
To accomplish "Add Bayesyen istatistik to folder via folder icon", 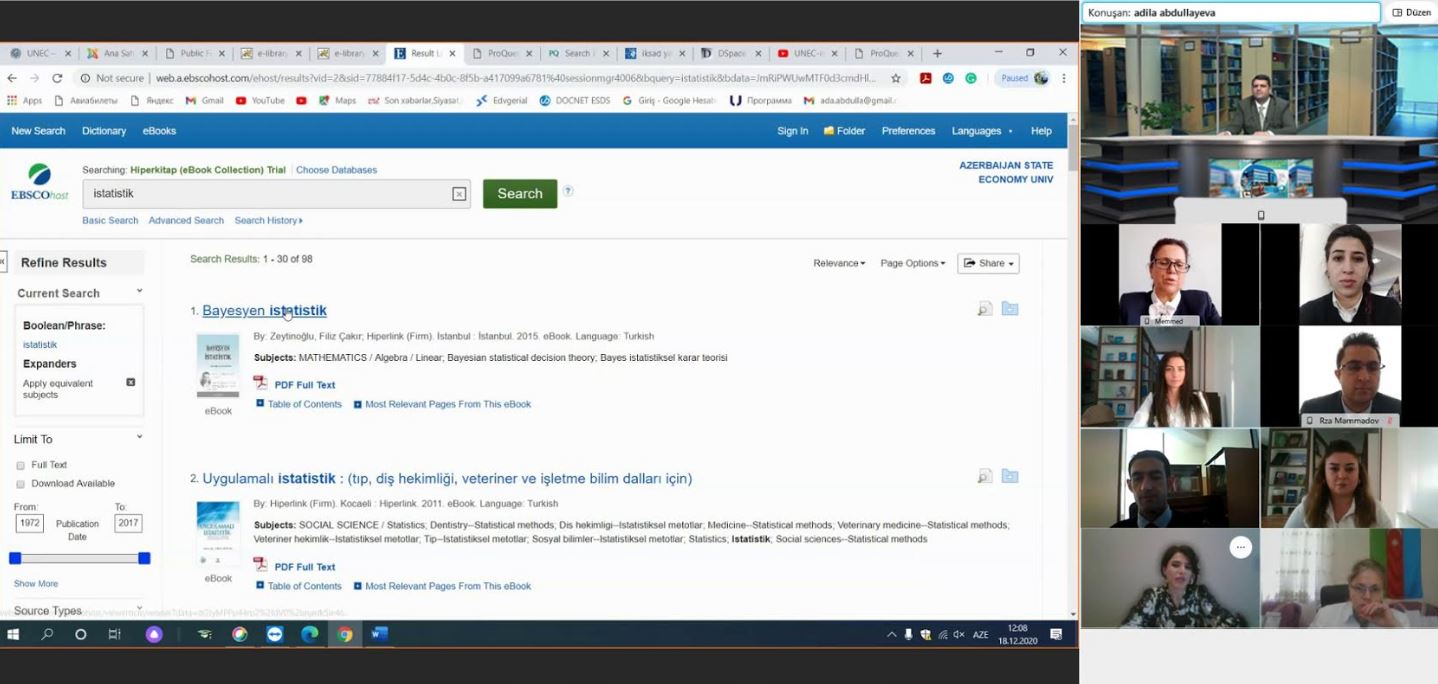I will point(1010,309).
